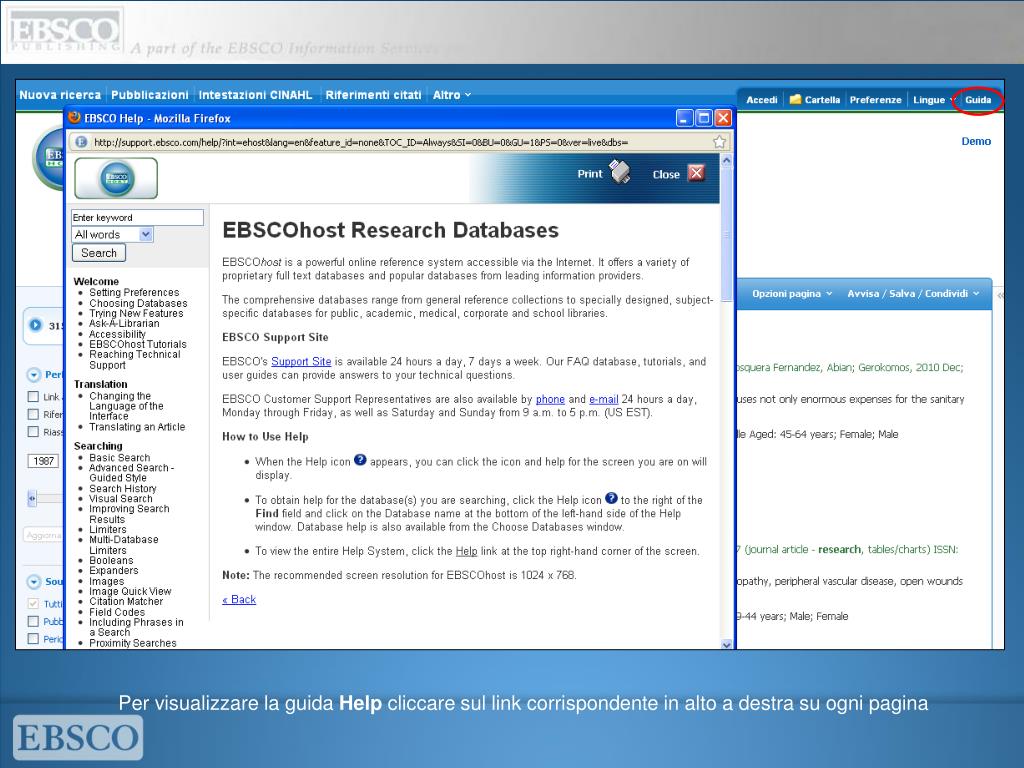Click the scroll down arrow of help window
This screenshot has height=768, width=1024.
[726, 644]
